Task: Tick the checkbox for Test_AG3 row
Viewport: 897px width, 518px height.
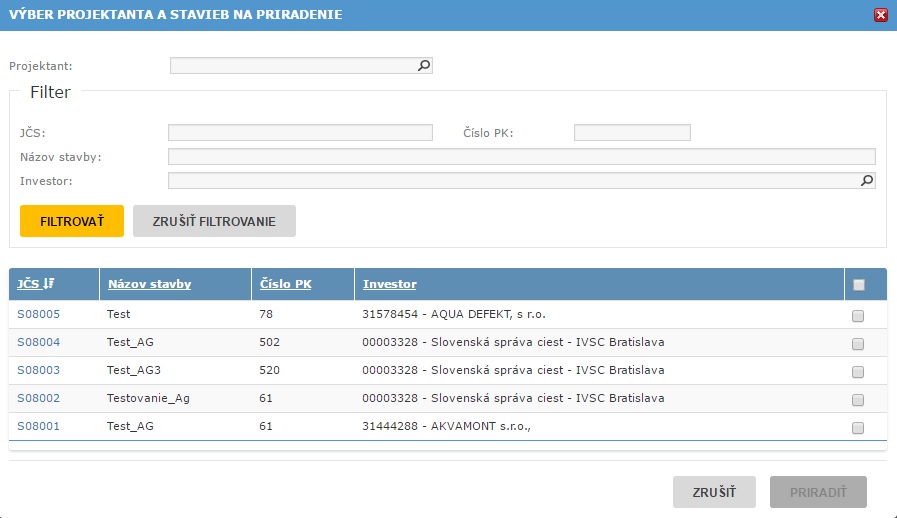Action: pos(858,372)
